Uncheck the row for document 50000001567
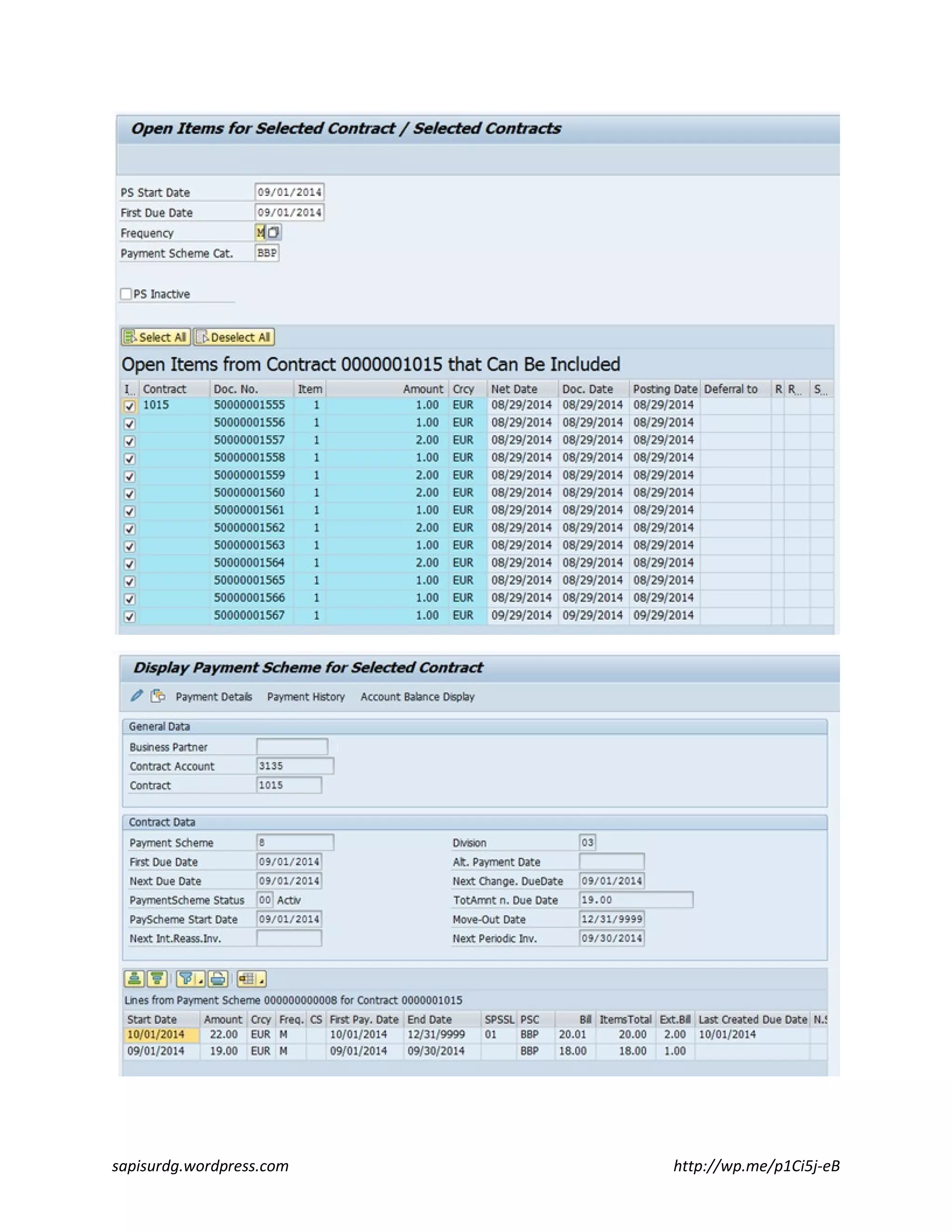The width and height of the screenshot is (952, 1232). pos(130,616)
